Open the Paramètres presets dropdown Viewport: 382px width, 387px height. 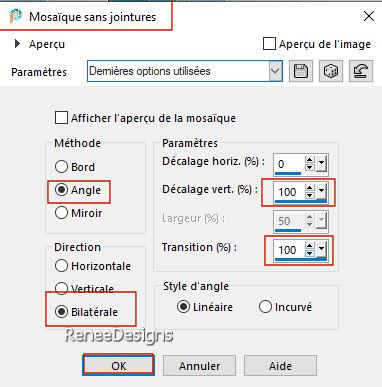click(275, 71)
